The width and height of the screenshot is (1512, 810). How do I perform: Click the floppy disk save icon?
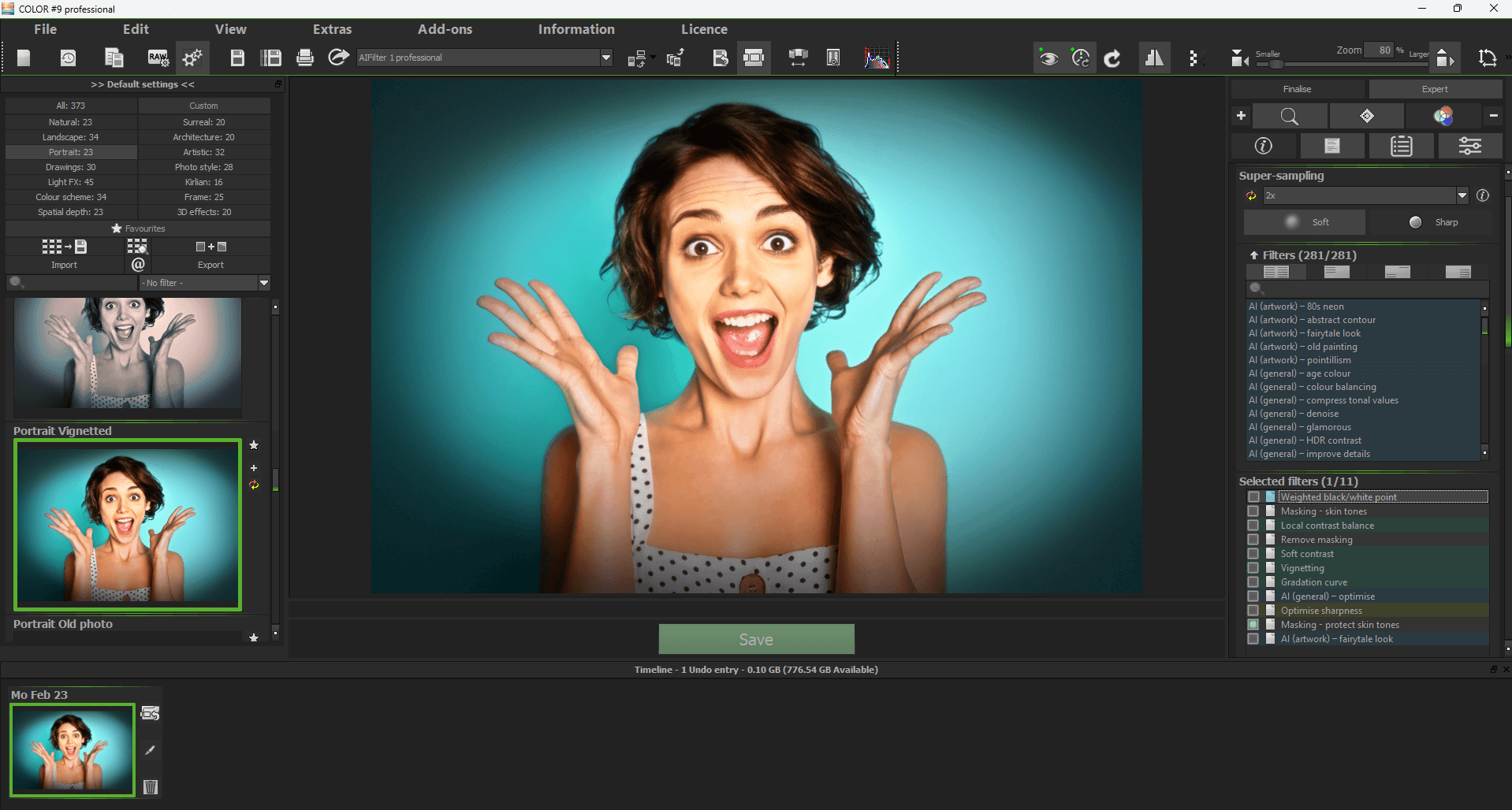(237, 58)
